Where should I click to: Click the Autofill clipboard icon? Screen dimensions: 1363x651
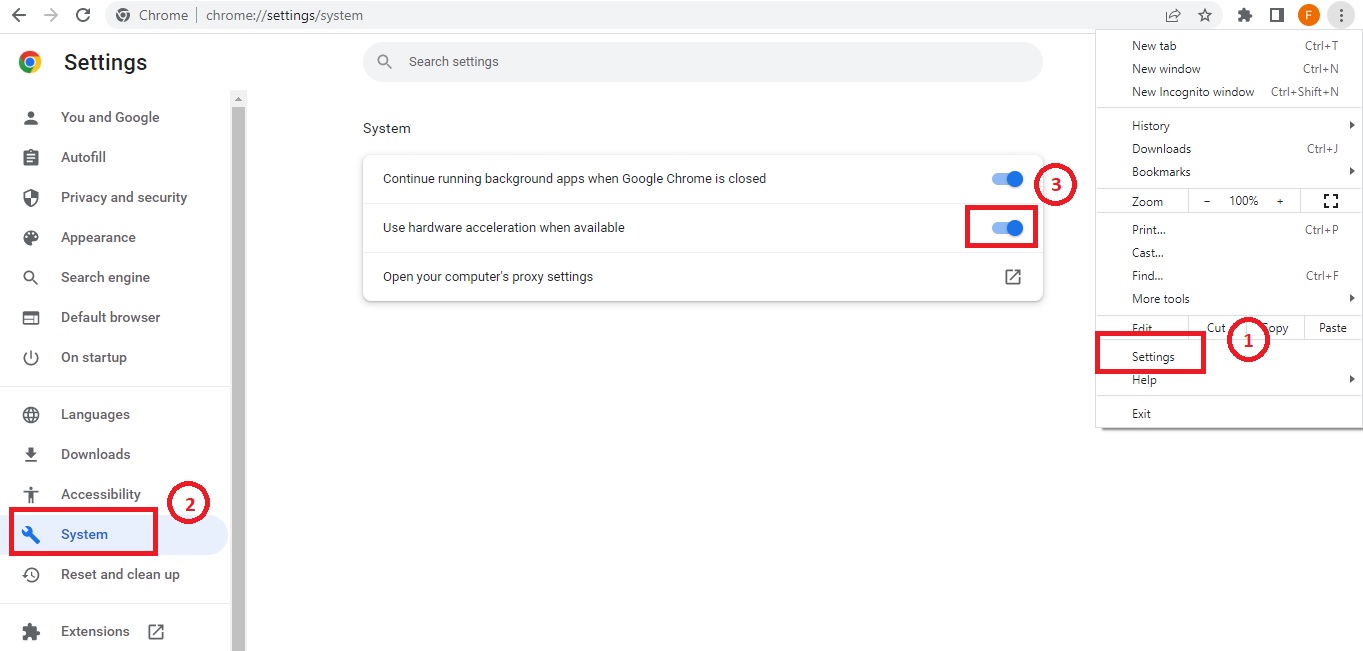tap(31, 157)
